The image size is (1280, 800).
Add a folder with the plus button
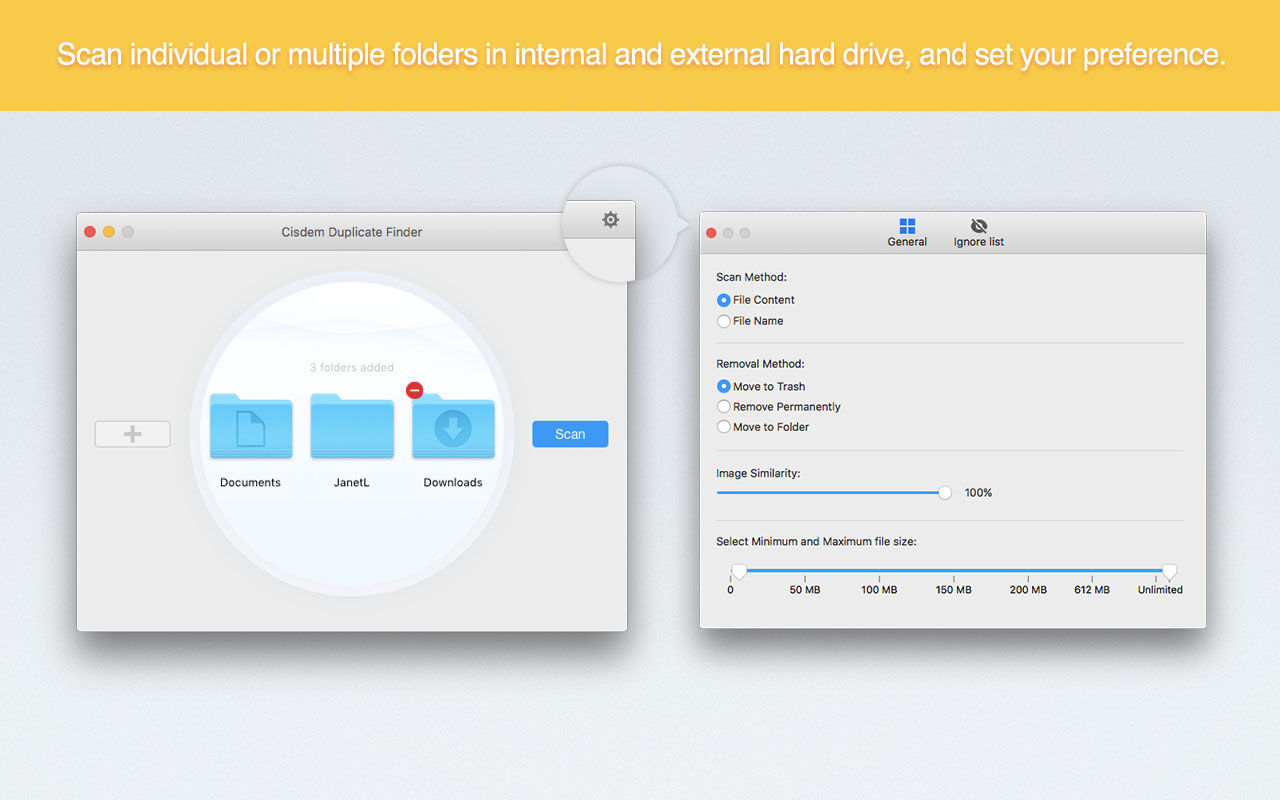coord(132,434)
